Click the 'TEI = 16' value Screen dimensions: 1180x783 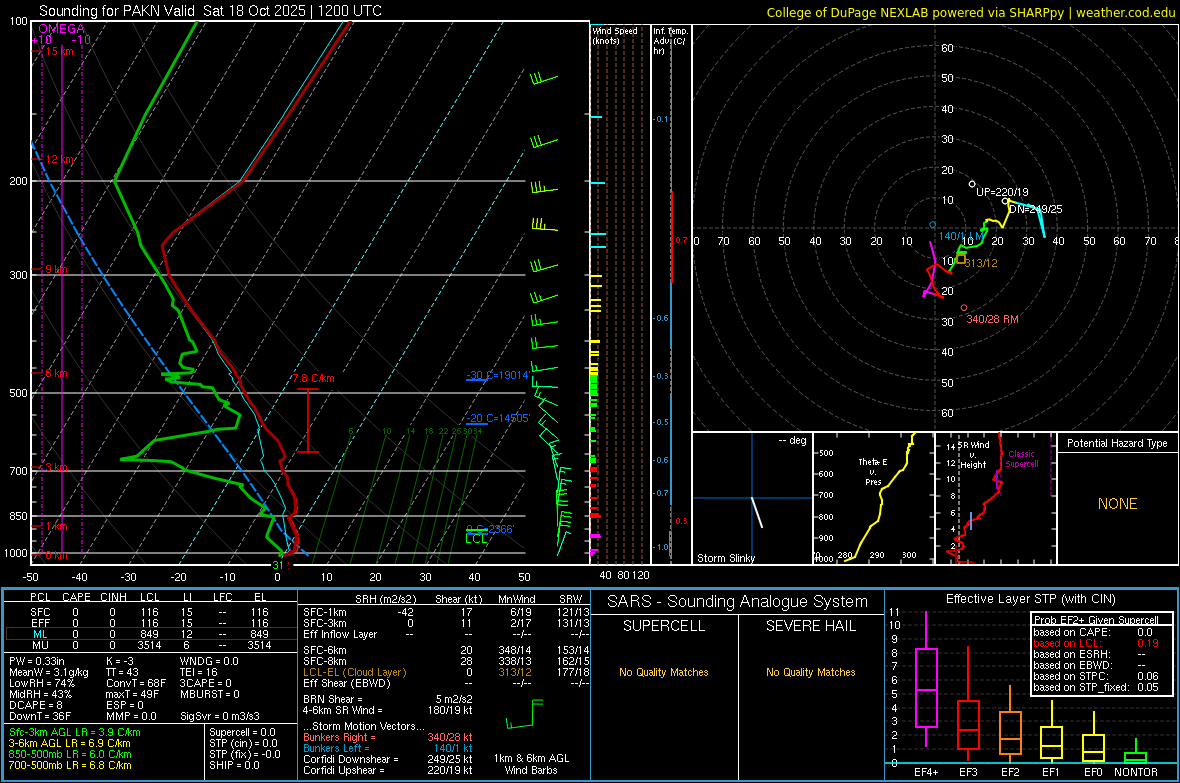coord(199,672)
